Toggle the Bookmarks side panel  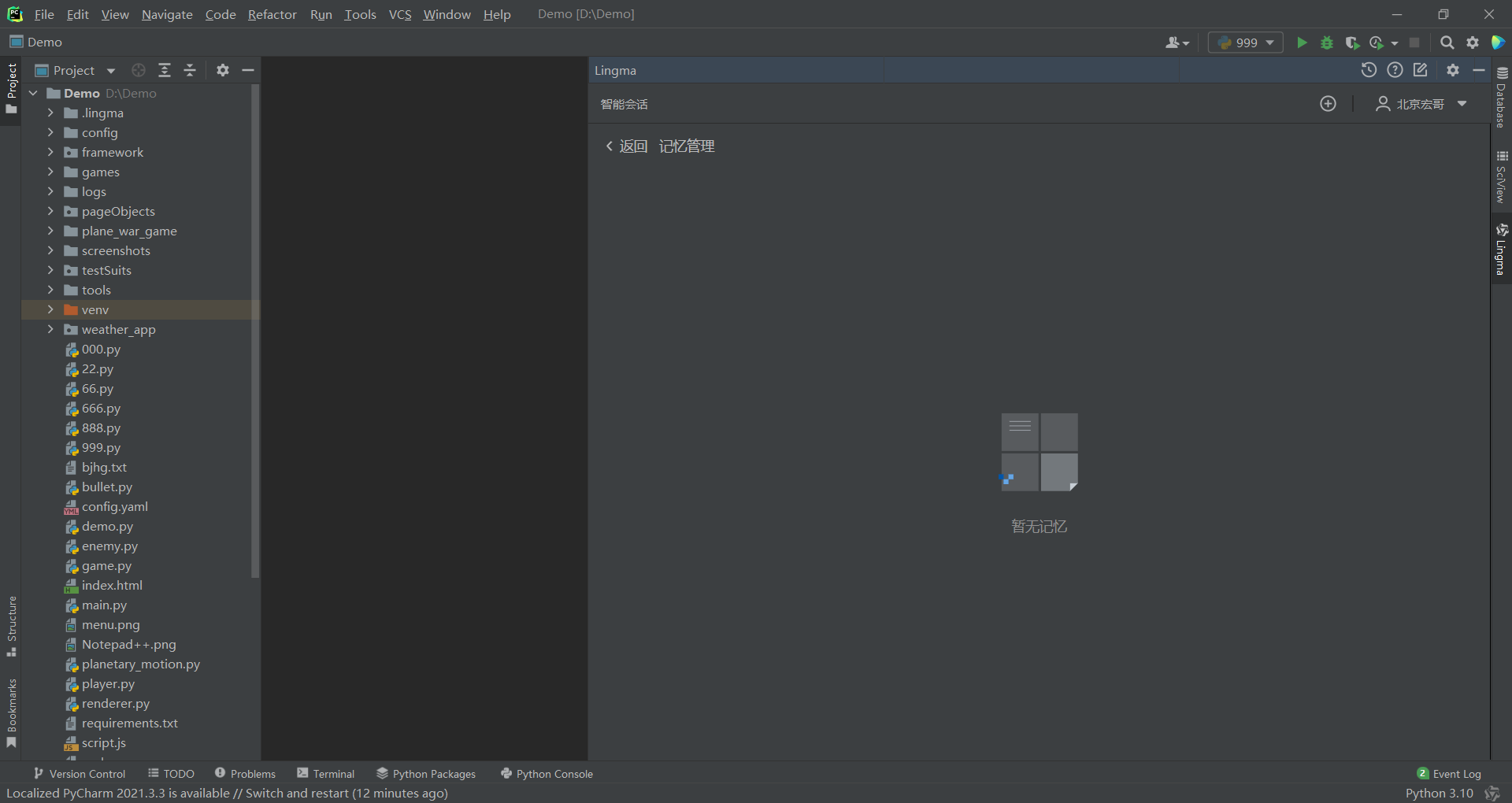[x=12, y=713]
